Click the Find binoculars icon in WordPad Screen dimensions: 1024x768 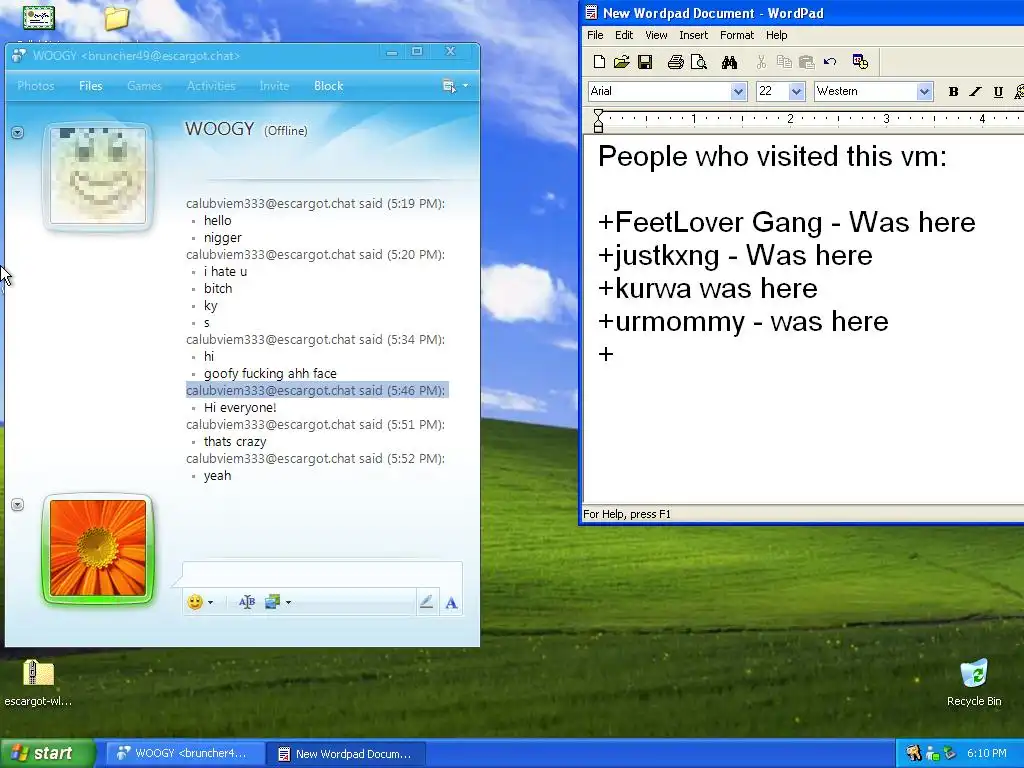pos(729,62)
